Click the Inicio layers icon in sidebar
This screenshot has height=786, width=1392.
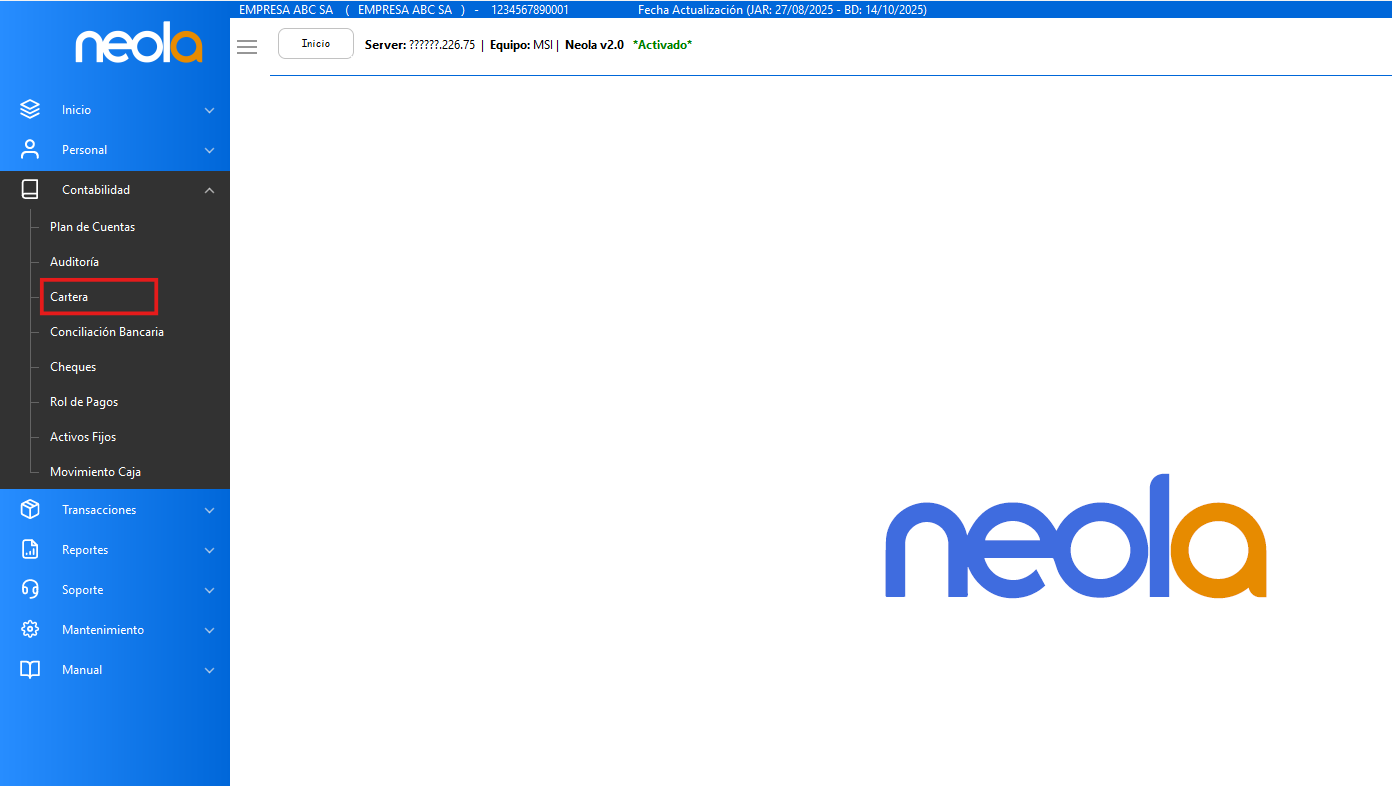pos(30,110)
